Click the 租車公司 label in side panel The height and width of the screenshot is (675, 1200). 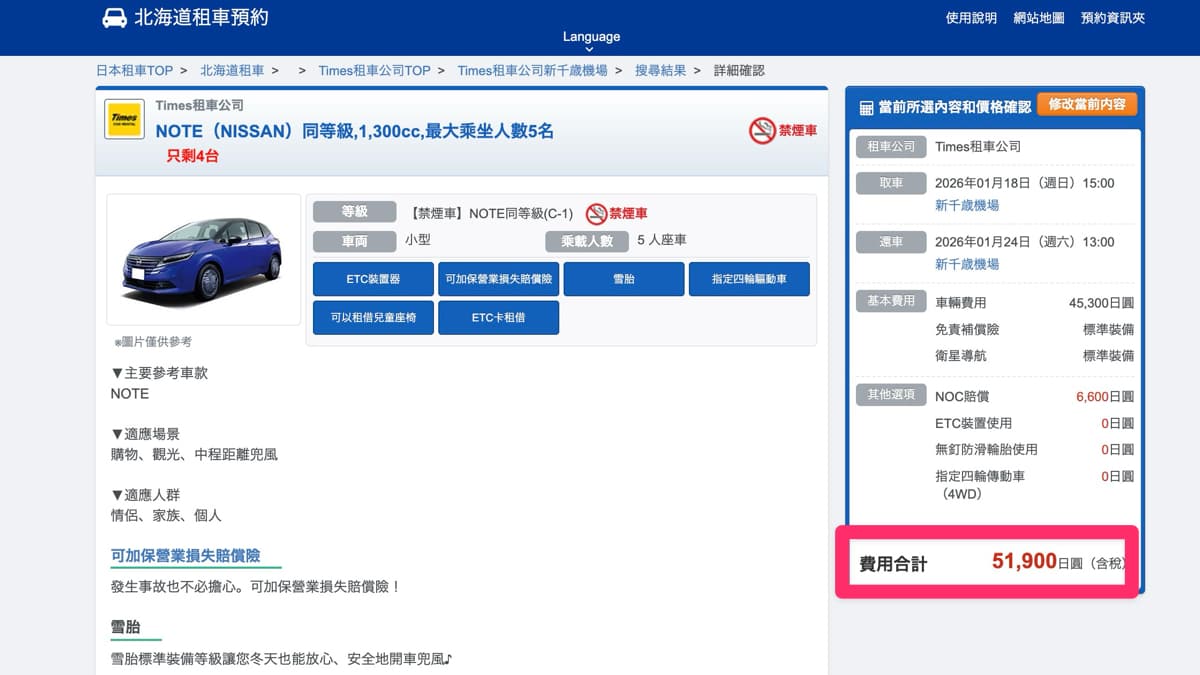tap(890, 146)
